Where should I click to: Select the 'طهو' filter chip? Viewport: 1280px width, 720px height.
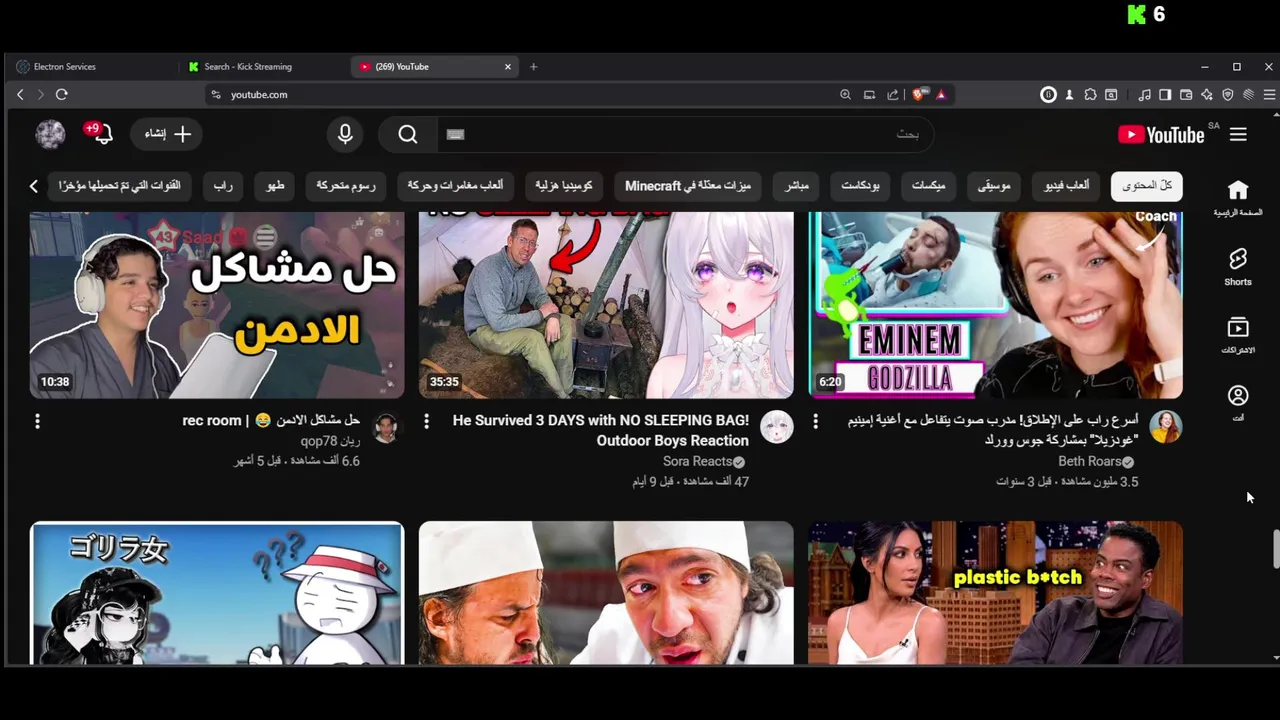click(275, 186)
